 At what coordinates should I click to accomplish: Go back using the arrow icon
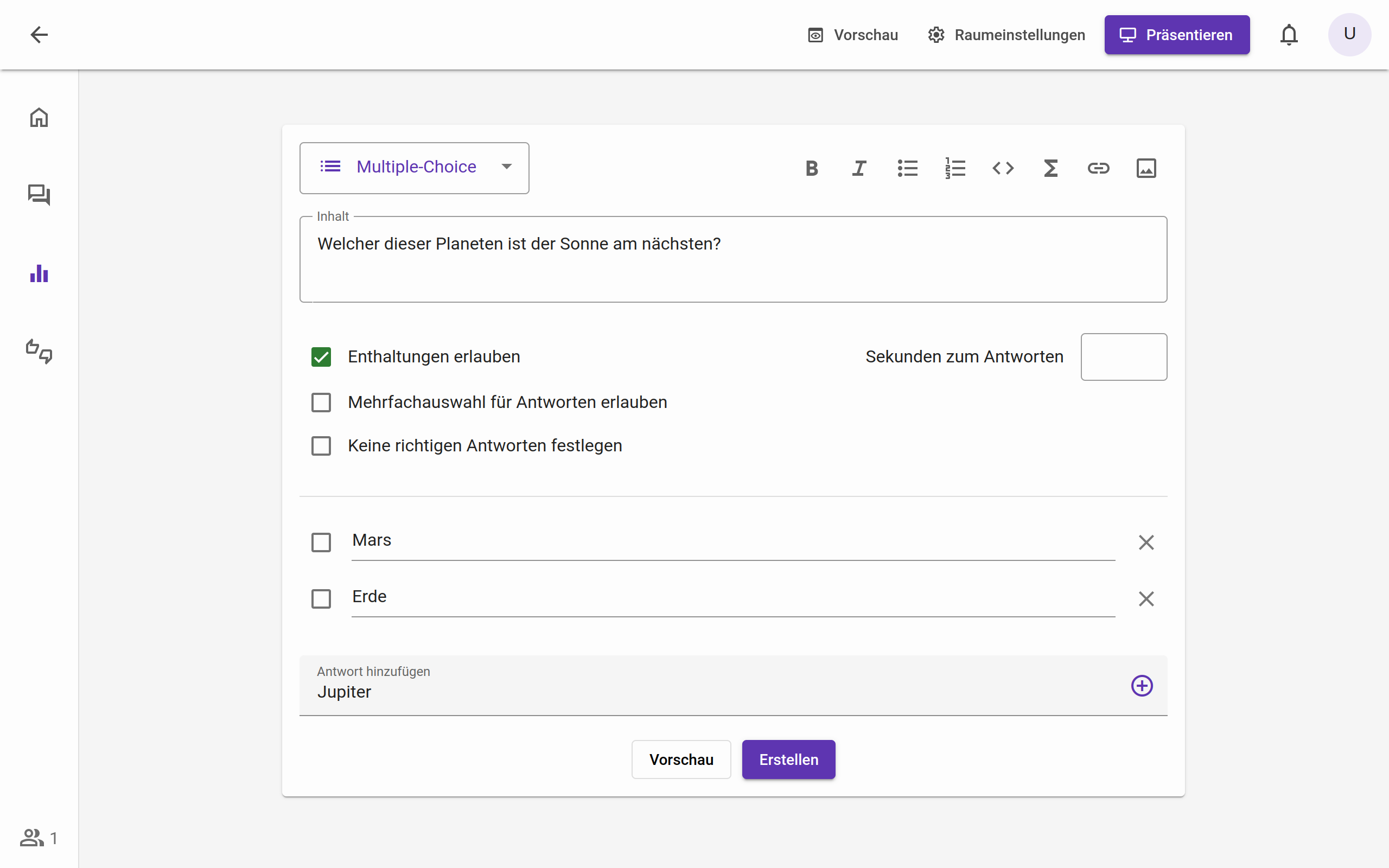tap(39, 34)
